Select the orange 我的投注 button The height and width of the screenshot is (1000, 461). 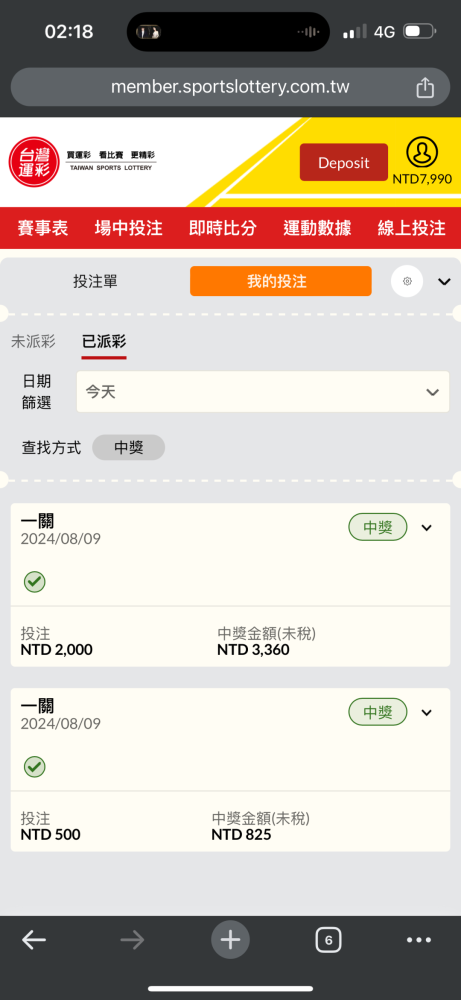point(281,281)
